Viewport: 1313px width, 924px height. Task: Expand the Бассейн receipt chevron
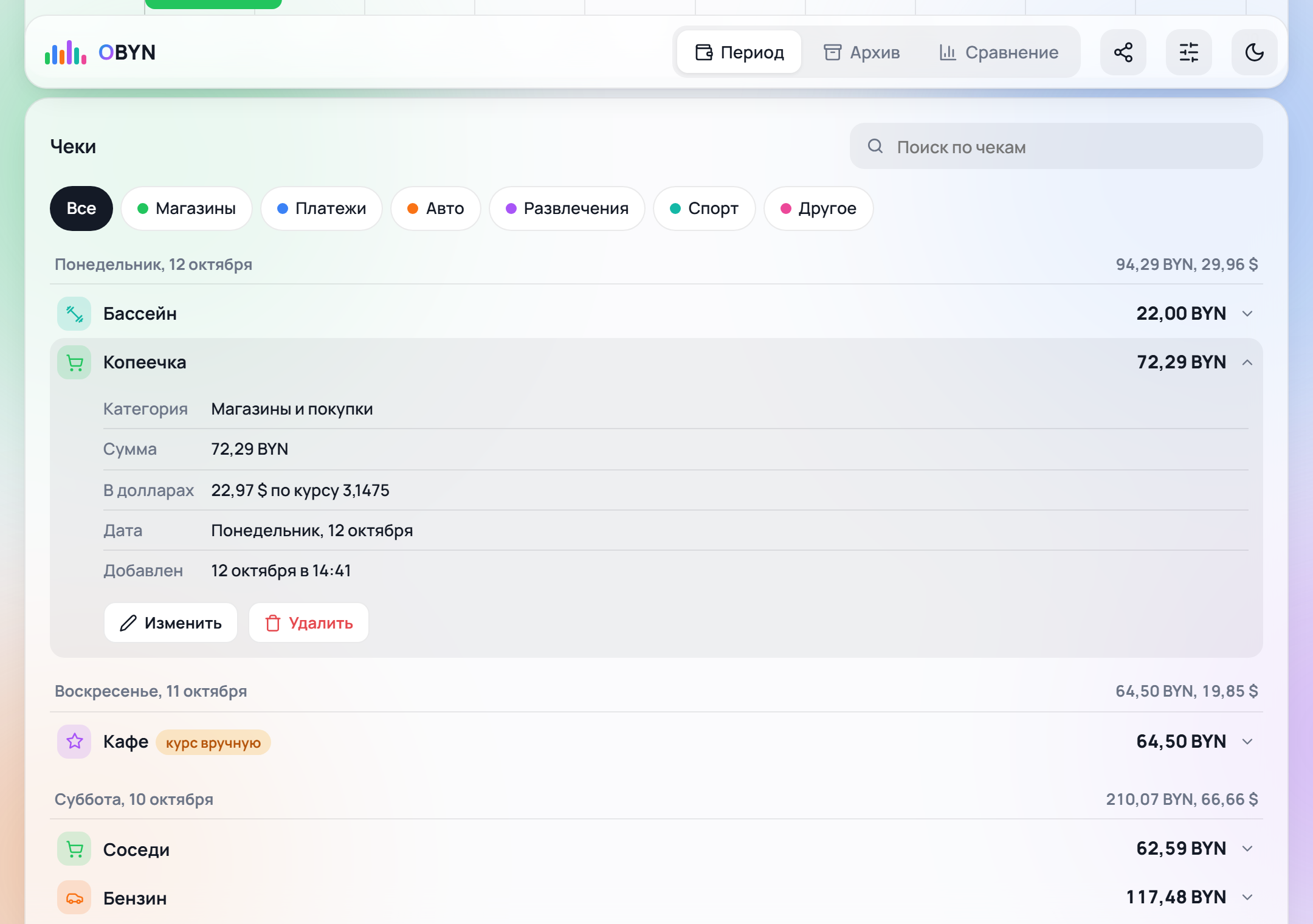click(1247, 314)
